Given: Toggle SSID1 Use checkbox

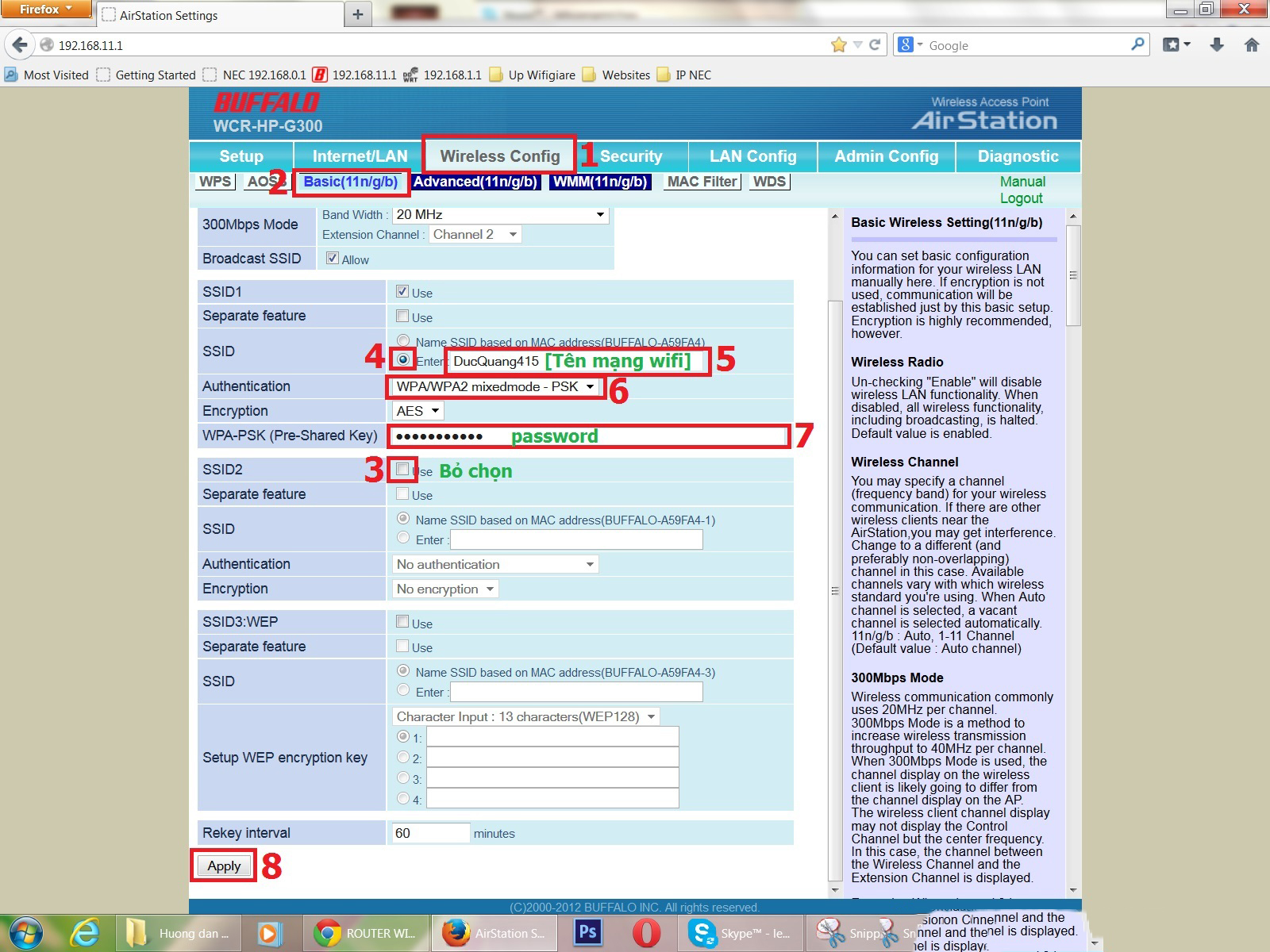Looking at the screenshot, I should 402,291.
